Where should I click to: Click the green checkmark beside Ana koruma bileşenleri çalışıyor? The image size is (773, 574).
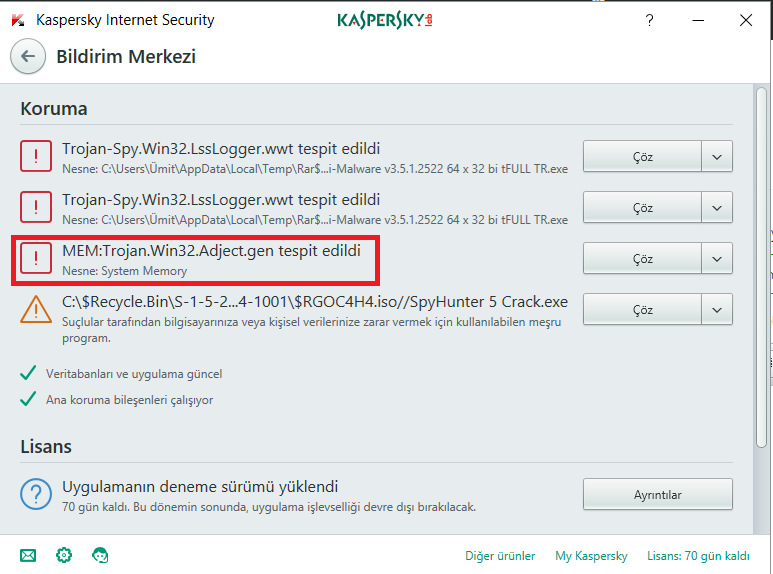pyautogui.click(x=28, y=399)
